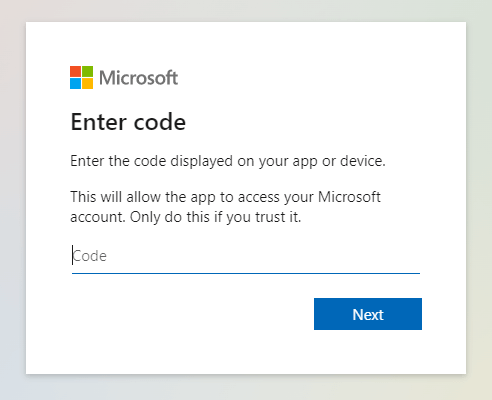The image size is (492, 400).
Task: Click the "Enter code" heading
Action: click(x=128, y=122)
